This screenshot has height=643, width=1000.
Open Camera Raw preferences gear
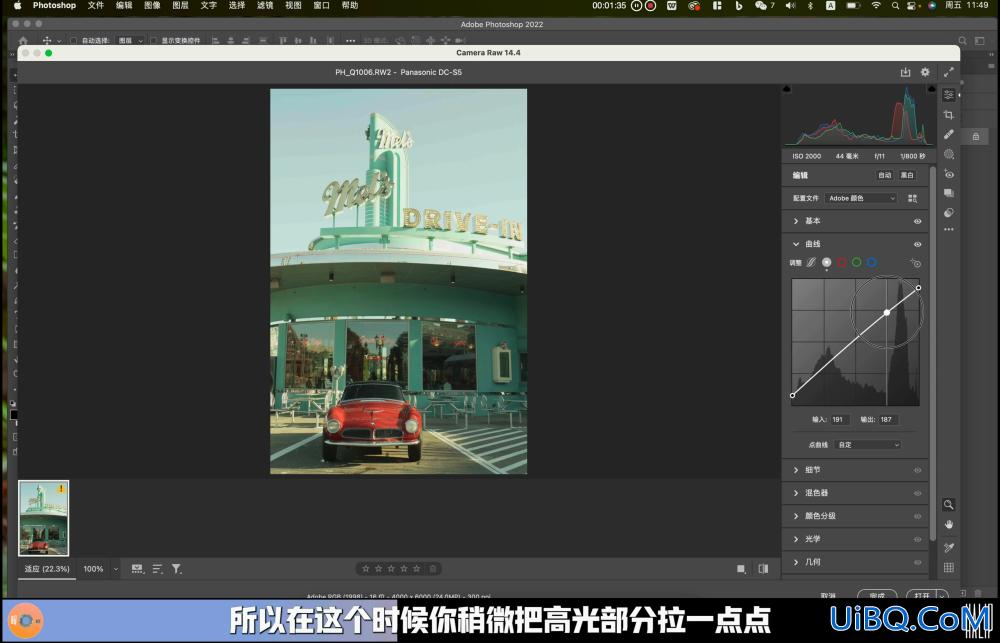point(925,72)
